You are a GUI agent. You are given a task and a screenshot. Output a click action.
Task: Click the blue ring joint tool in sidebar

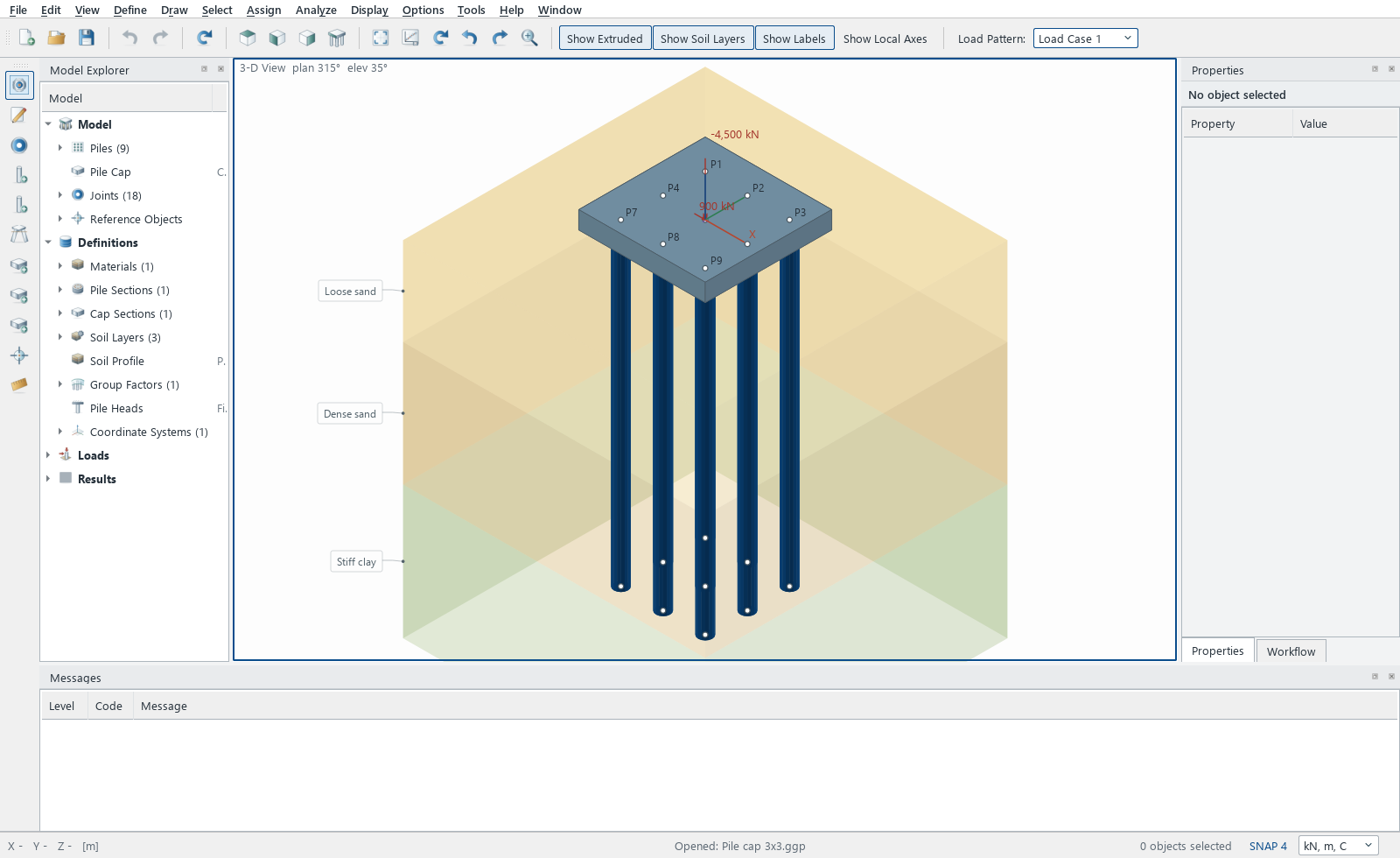pyautogui.click(x=19, y=145)
